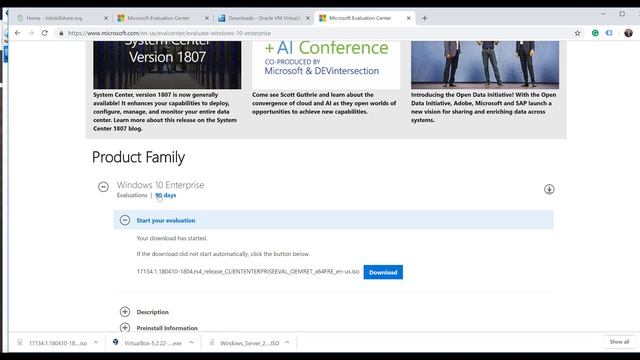This screenshot has width=640, height=360.
Task: Switch to Downloads - Oracle VM VirtualBox tab
Action: pyautogui.click(x=264, y=18)
